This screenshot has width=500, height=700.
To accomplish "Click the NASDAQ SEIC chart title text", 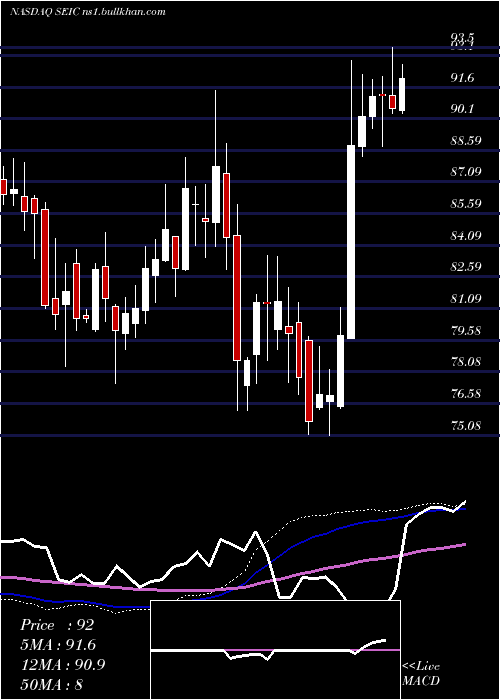I will 88,11.
